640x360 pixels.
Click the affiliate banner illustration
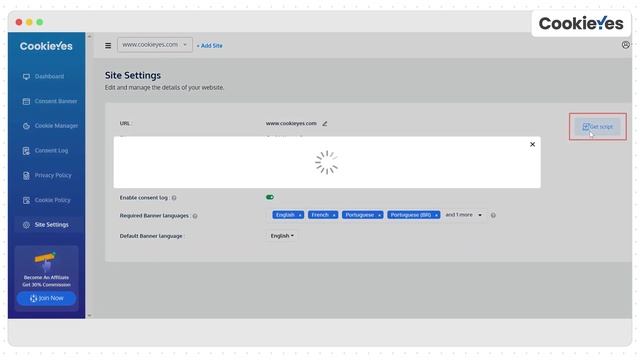[x=46, y=261]
